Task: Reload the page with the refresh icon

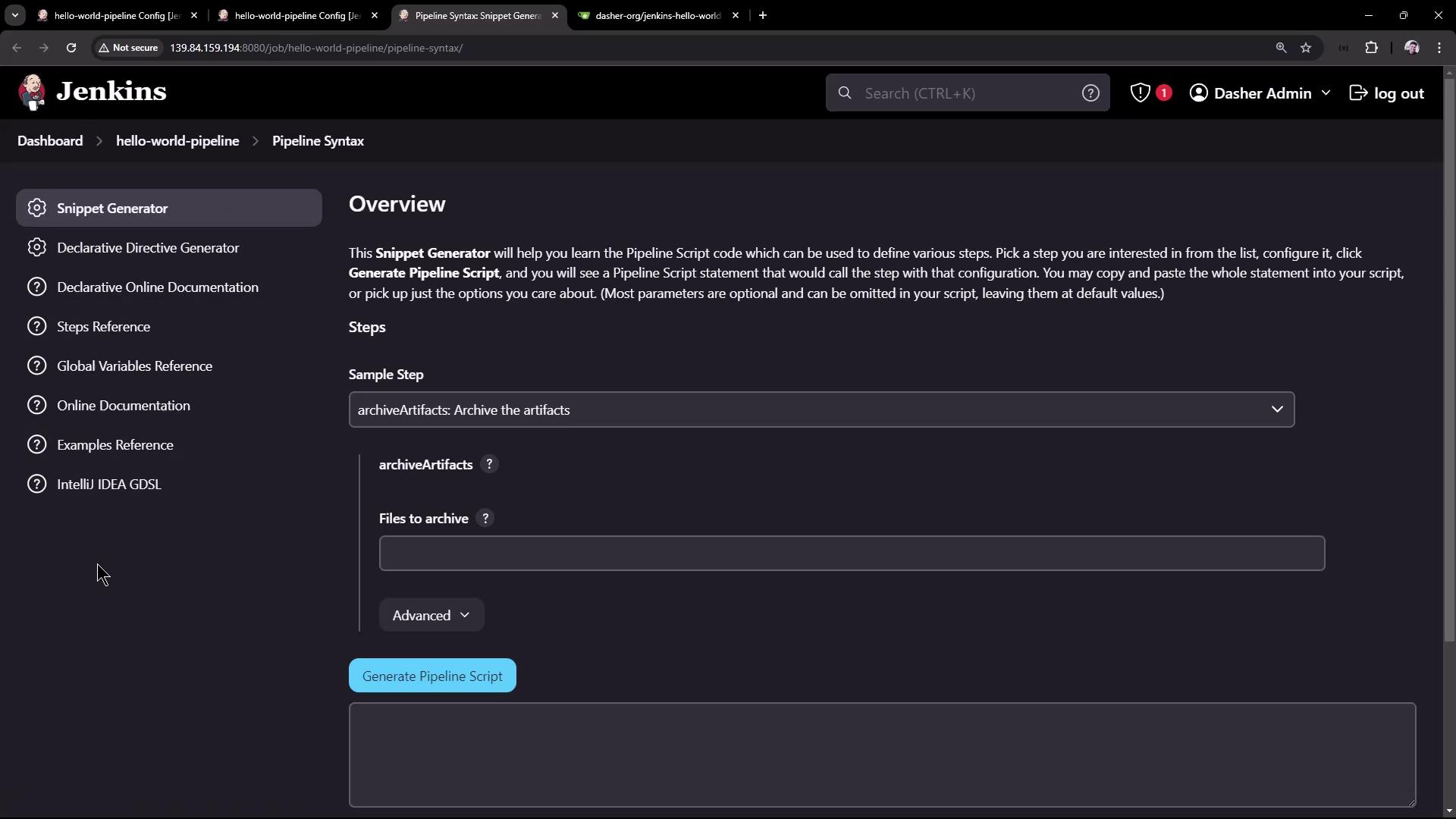Action: [x=71, y=48]
